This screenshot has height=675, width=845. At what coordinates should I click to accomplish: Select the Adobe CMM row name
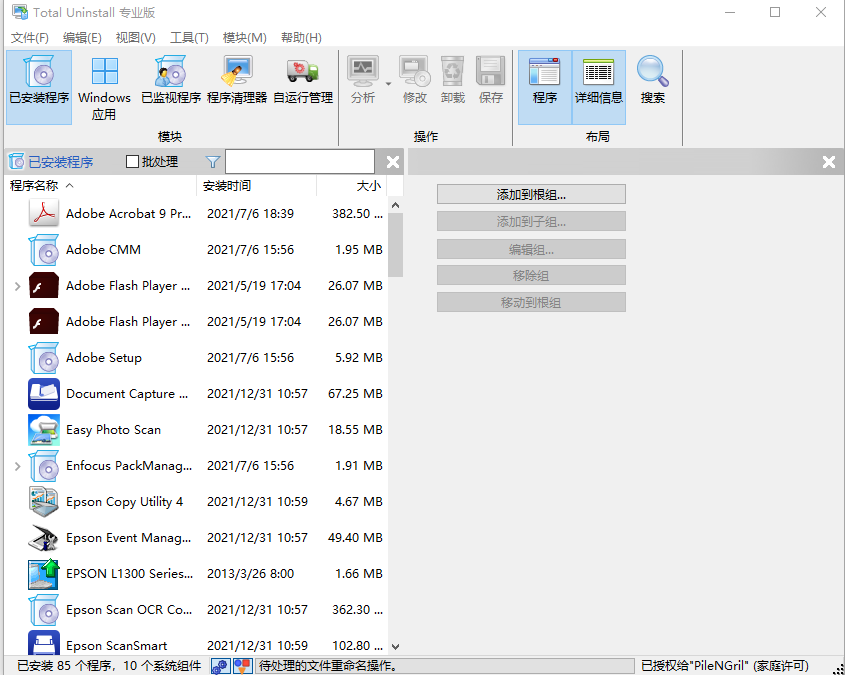pyautogui.click(x=103, y=250)
